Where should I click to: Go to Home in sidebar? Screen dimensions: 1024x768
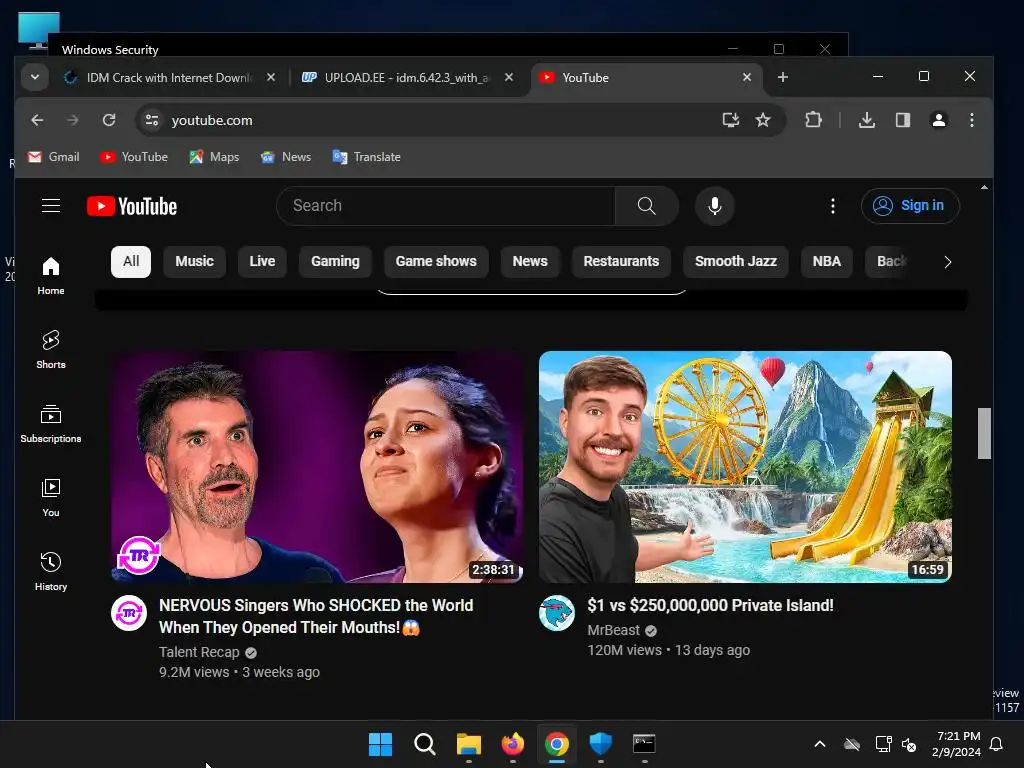(x=51, y=276)
